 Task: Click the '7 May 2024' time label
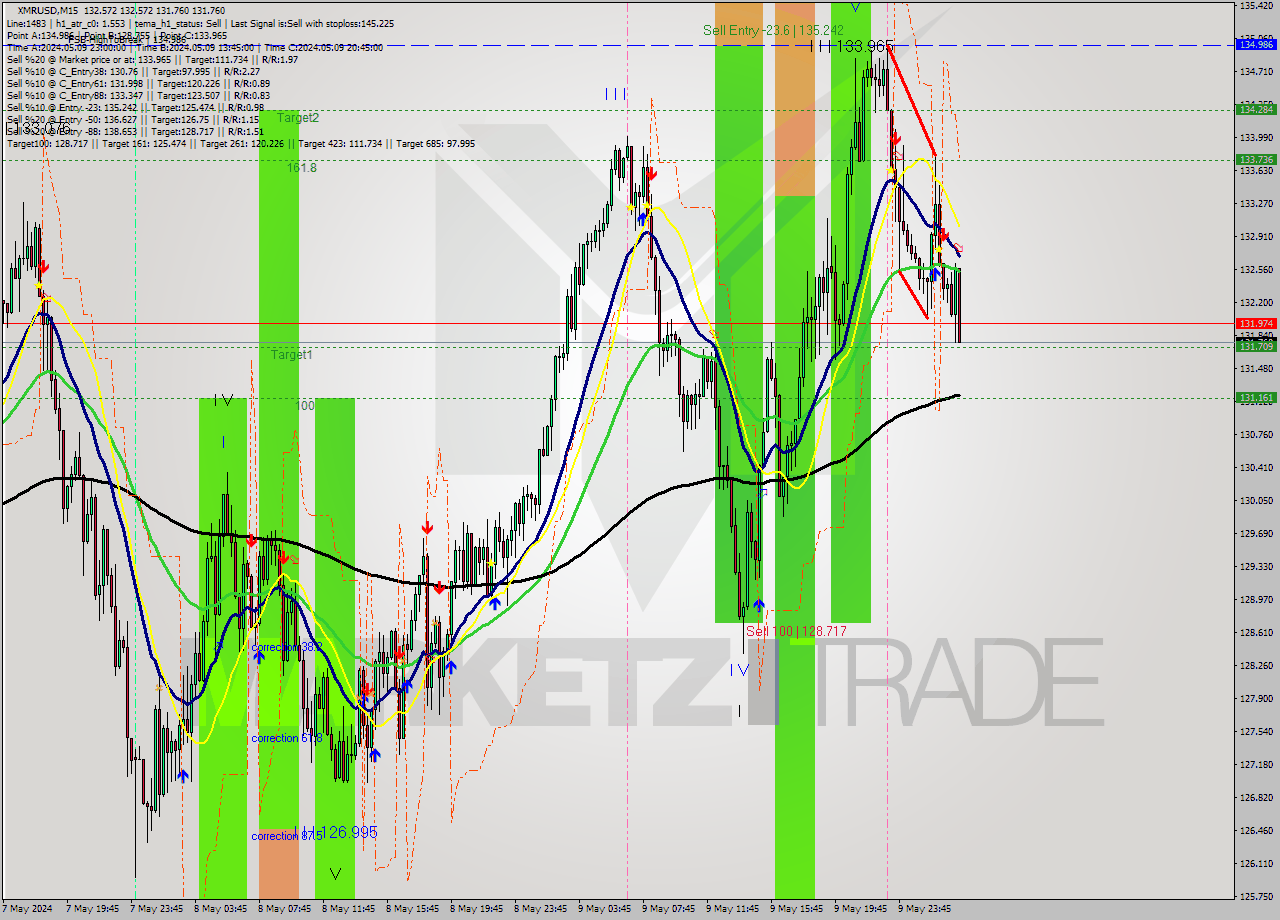pyautogui.click(x=28, y=909)
